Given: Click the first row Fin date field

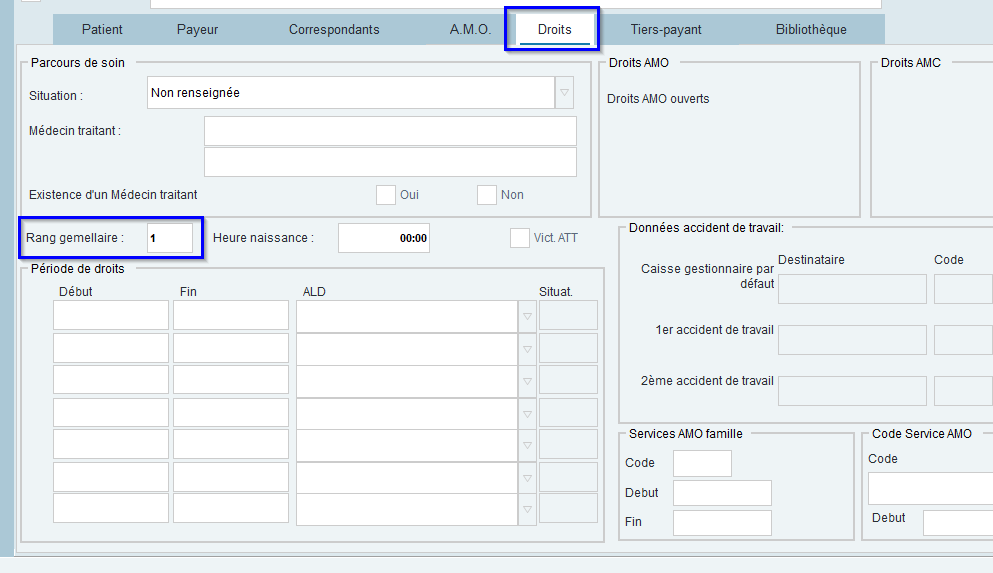Looking at the screenshot, I should click(x=231, y=315).
